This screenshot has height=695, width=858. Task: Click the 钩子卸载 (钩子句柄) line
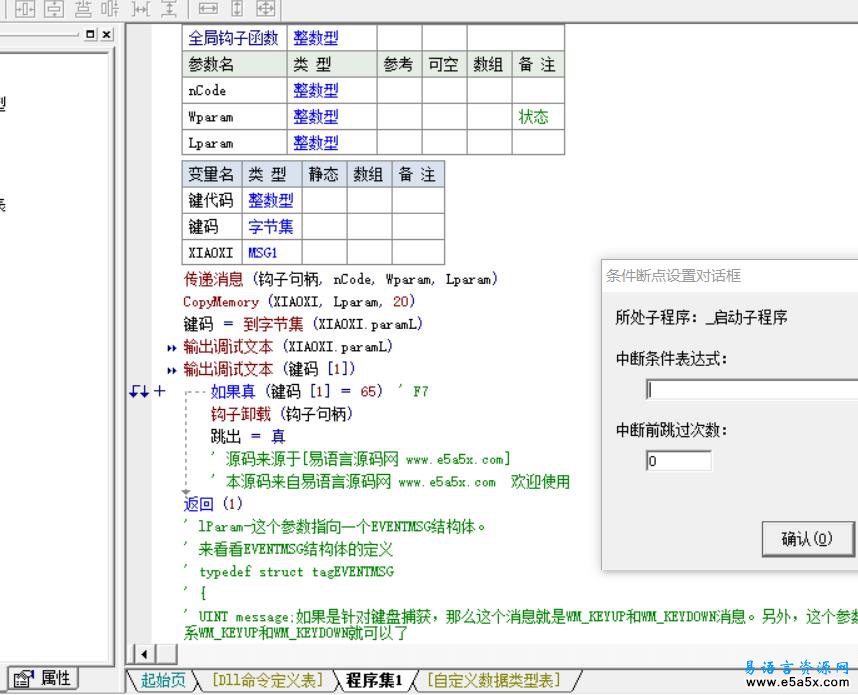(x=282, y=414)
